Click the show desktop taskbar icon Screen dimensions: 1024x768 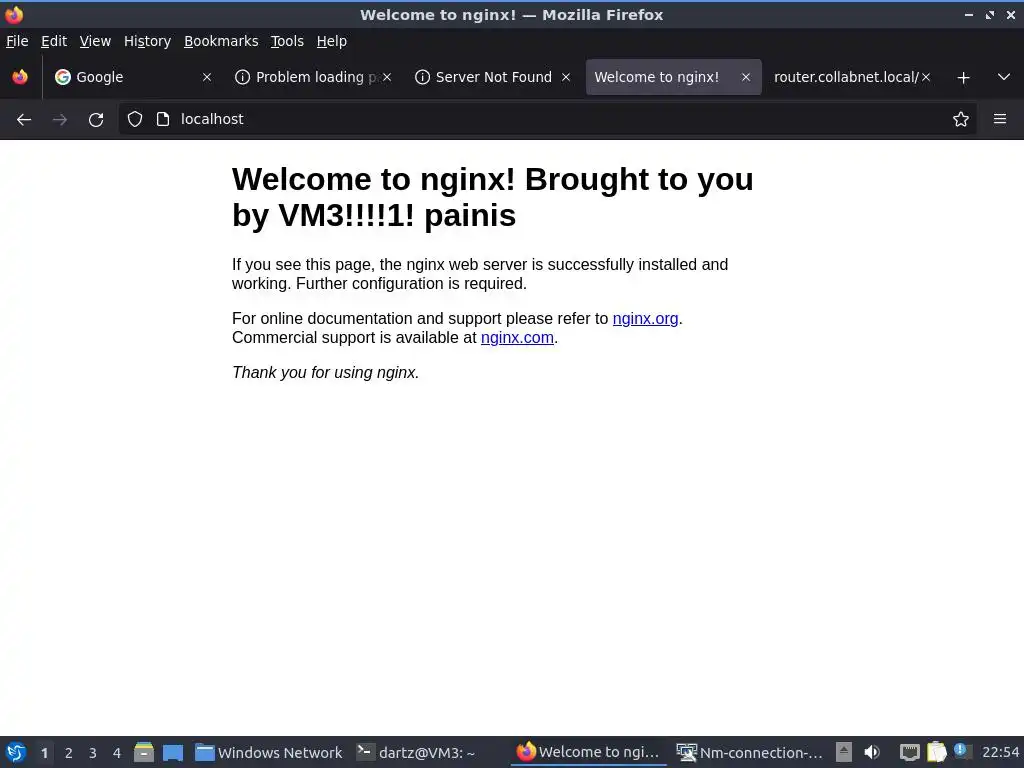tap(173, 753)
